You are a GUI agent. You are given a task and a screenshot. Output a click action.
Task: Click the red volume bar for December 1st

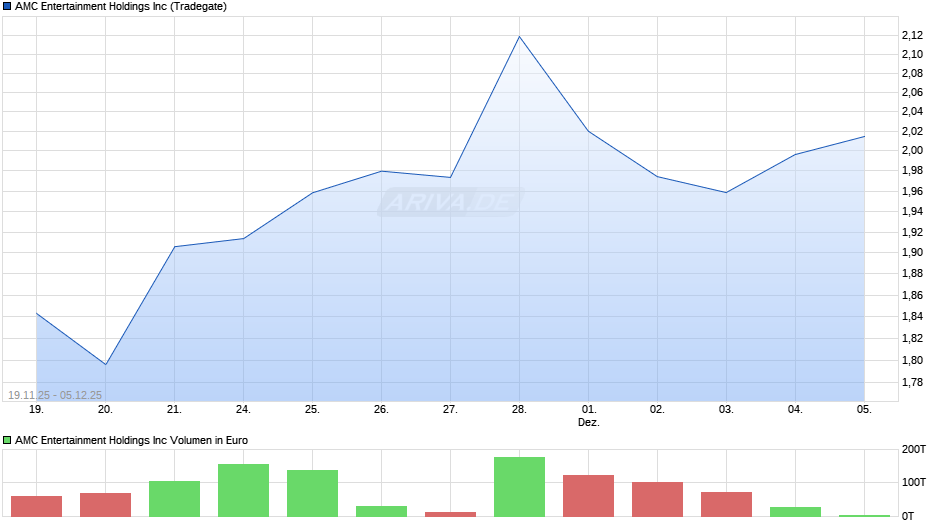[x=589, y=496]
